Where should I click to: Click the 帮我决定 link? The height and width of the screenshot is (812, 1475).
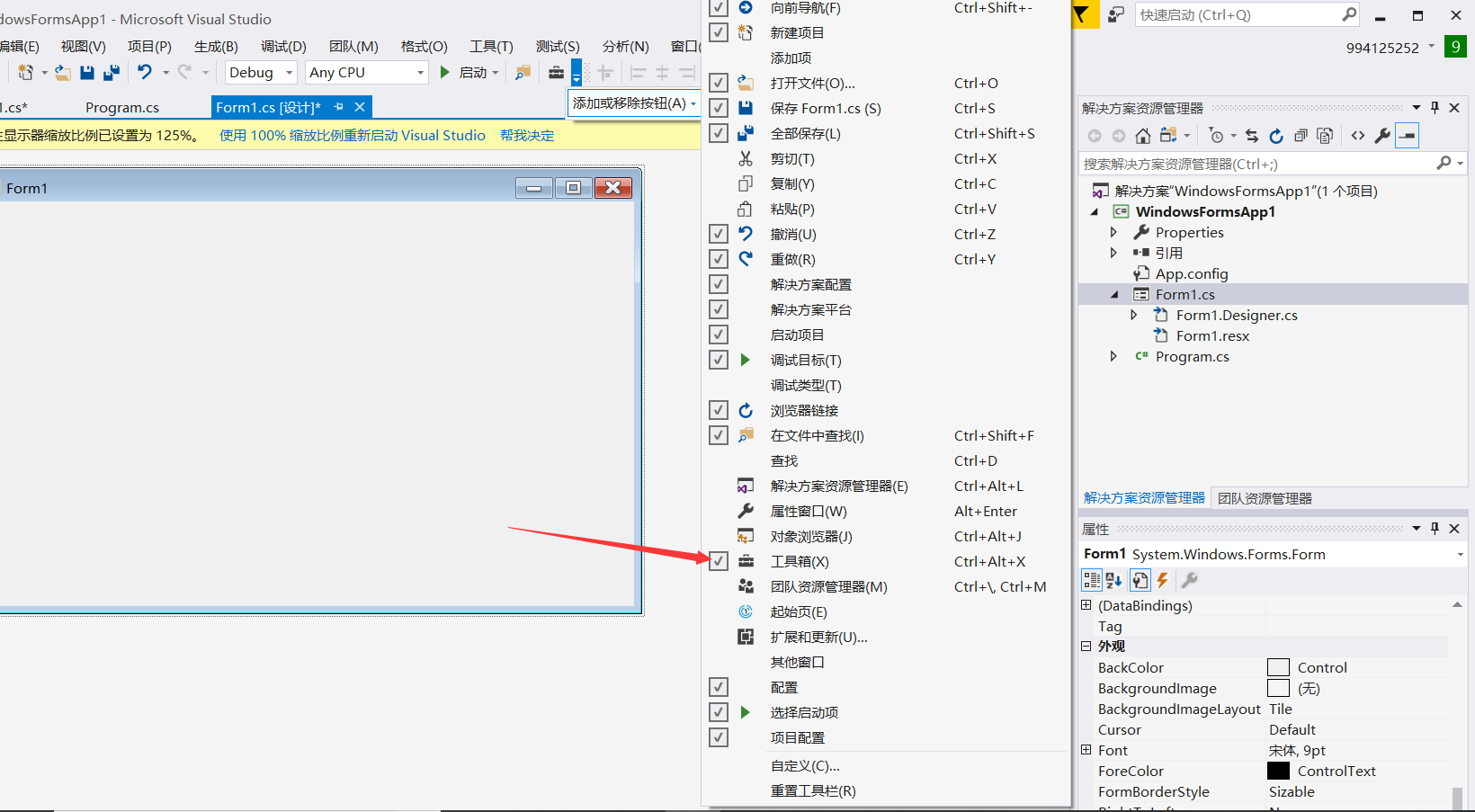tap(527, 136)
